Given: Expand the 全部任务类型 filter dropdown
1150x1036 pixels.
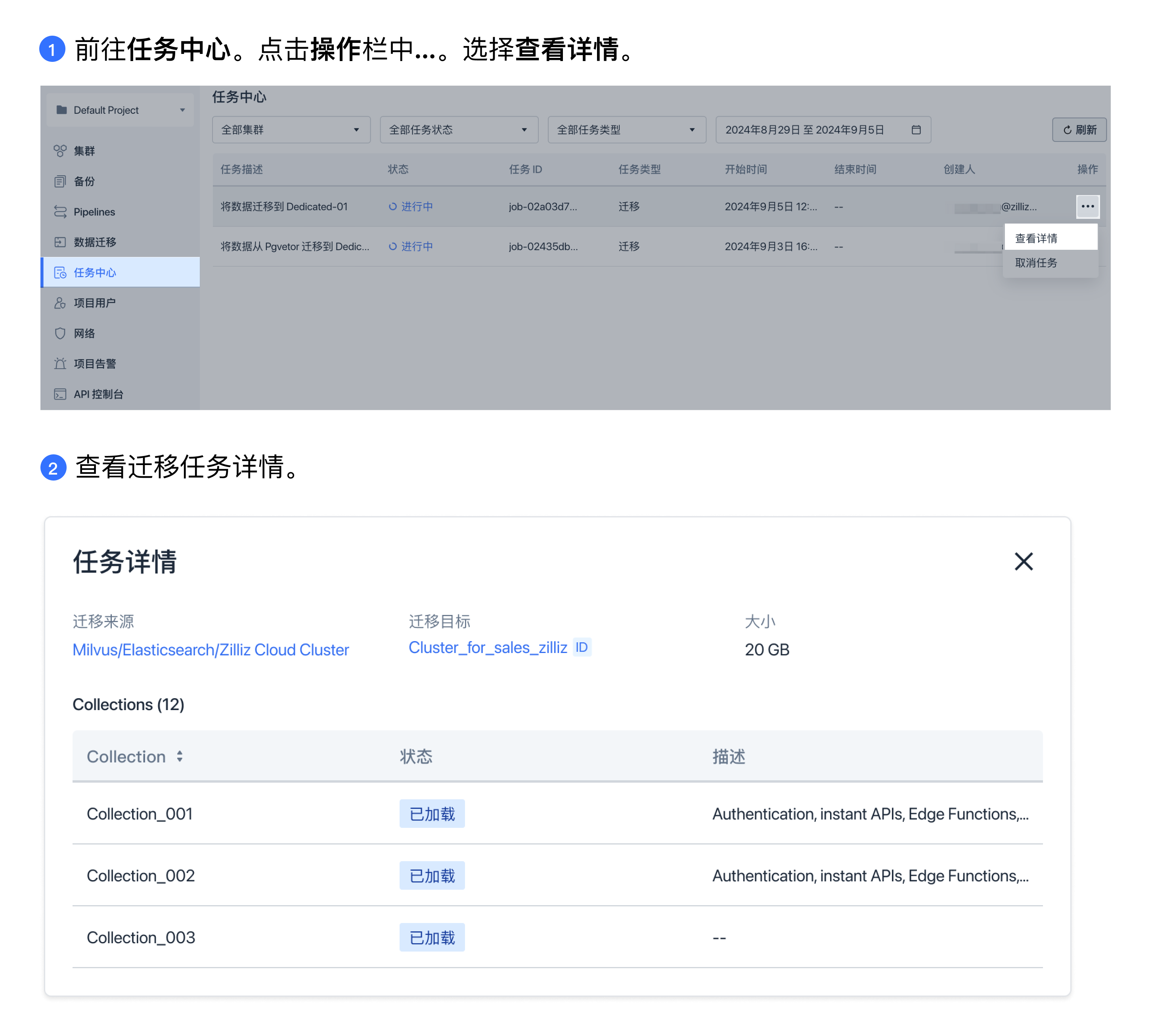Looking at the screenshot, I should 627,130.
